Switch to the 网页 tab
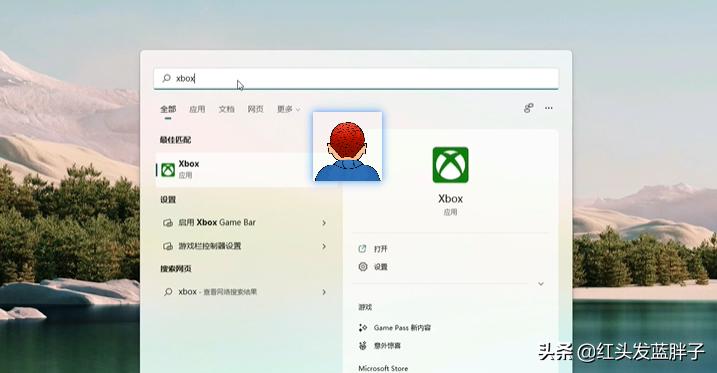The image size is (717, 373). pos(256,109)
